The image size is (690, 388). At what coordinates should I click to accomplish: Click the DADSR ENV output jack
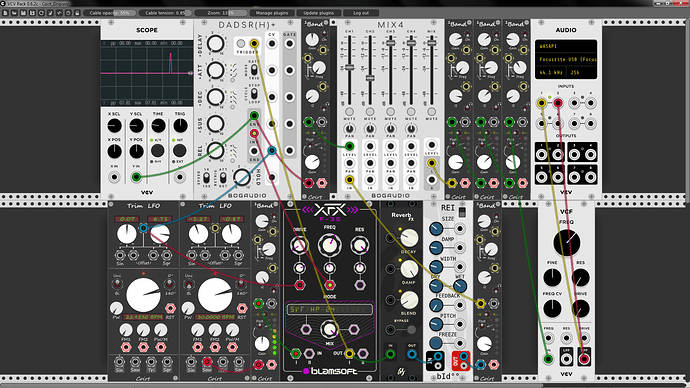point(254,116)
